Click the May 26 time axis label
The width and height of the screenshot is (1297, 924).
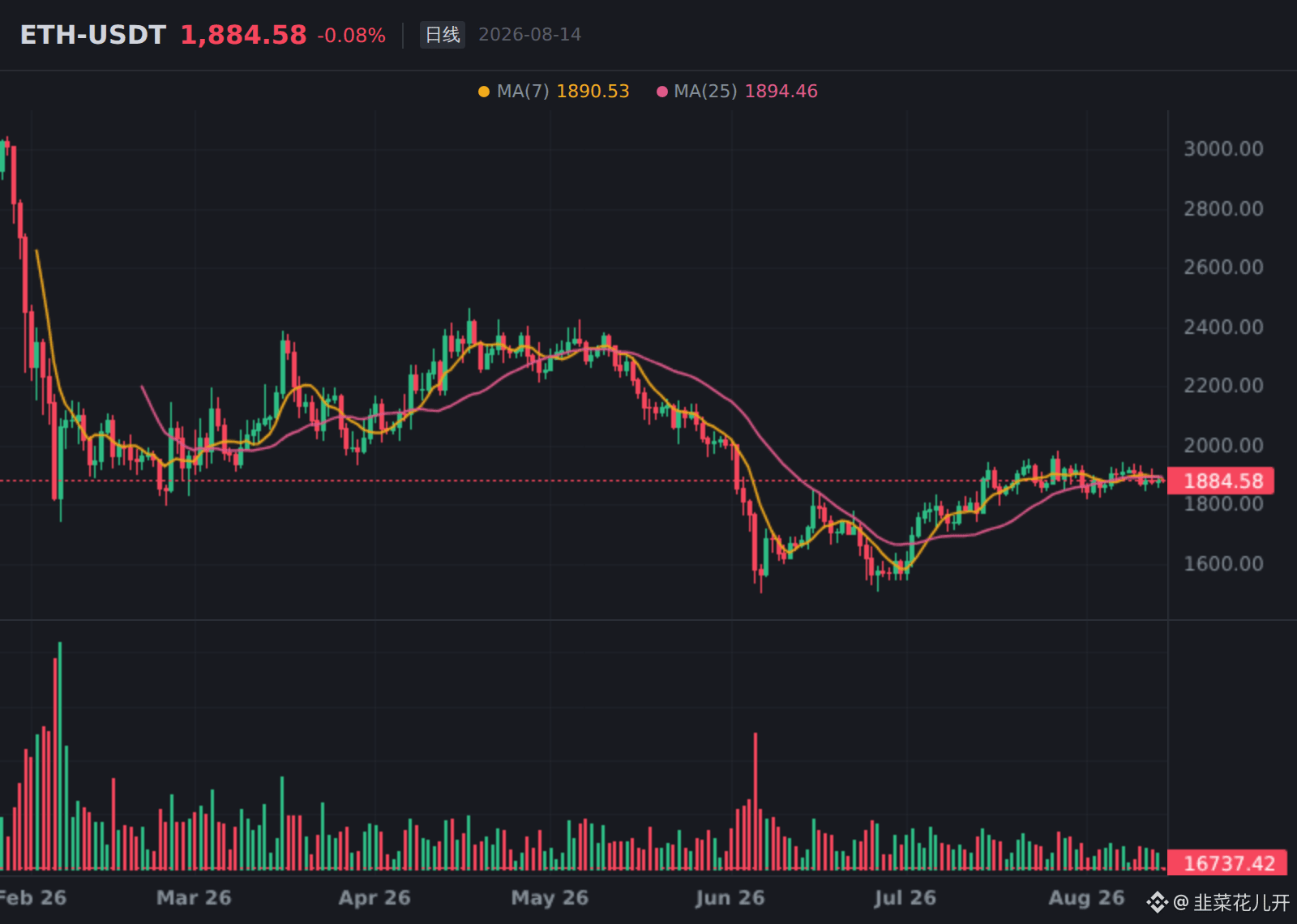click(550, 898)
